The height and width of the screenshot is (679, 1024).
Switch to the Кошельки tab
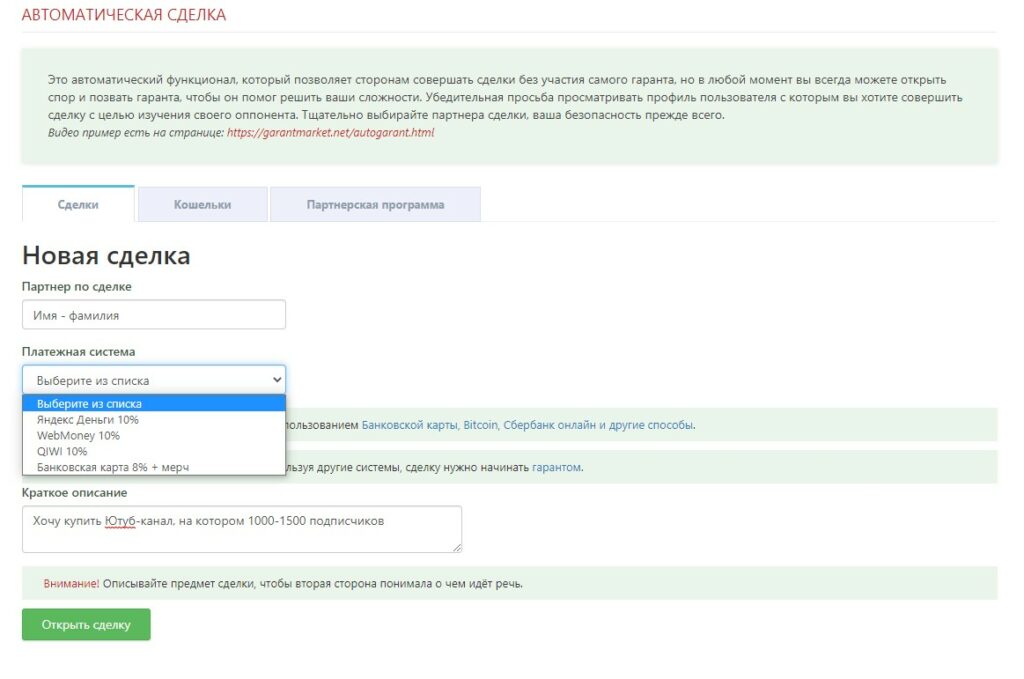point(202,204)
